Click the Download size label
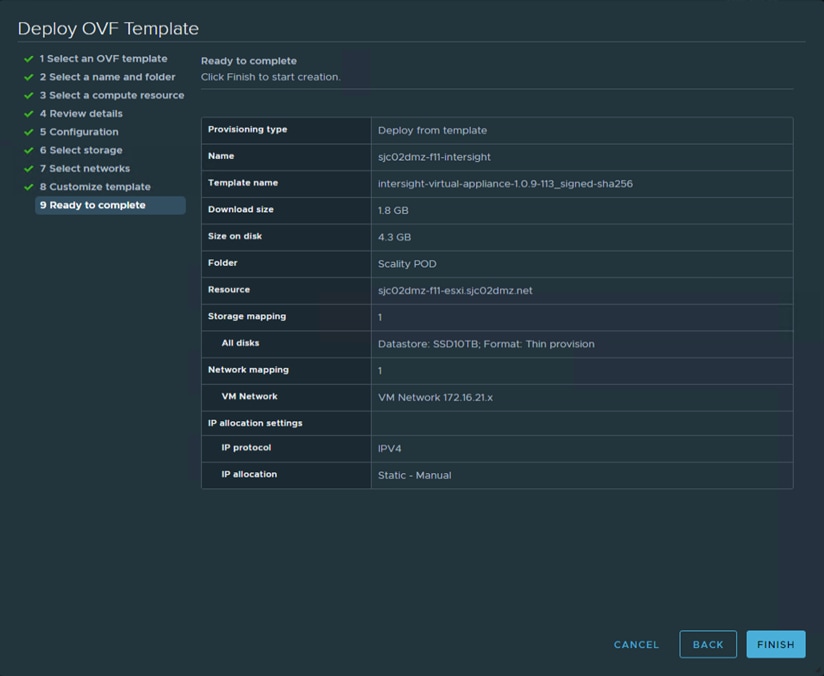This screenshot has width=824, height=676. coord(241,210)
